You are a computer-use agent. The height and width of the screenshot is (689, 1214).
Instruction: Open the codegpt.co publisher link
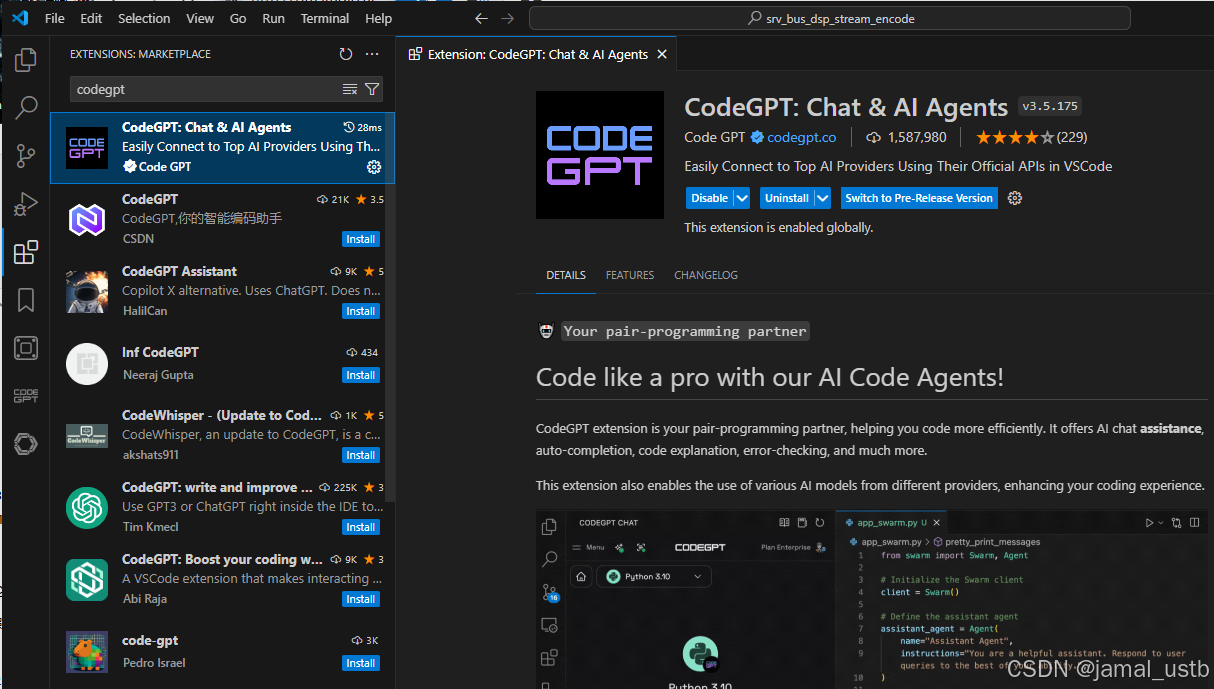[801, 137]
